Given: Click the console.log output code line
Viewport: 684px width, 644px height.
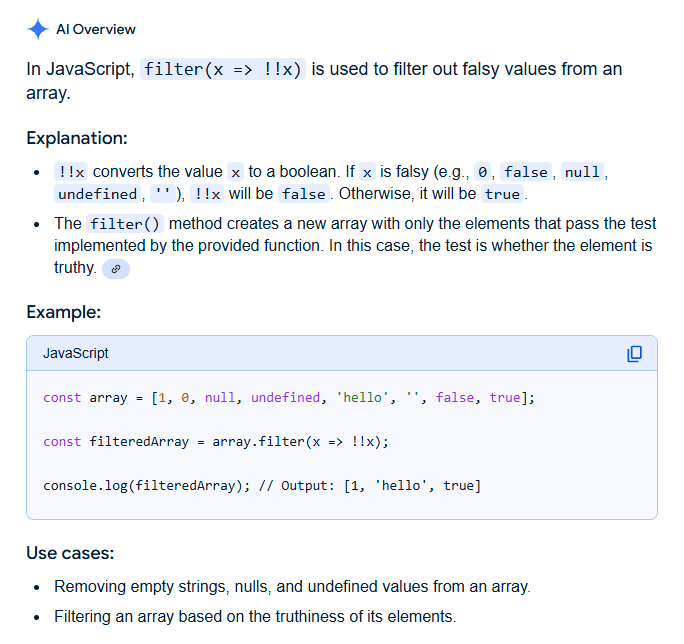Looking at the screenshot, I should pyautogui.click(x=262, y=486).
